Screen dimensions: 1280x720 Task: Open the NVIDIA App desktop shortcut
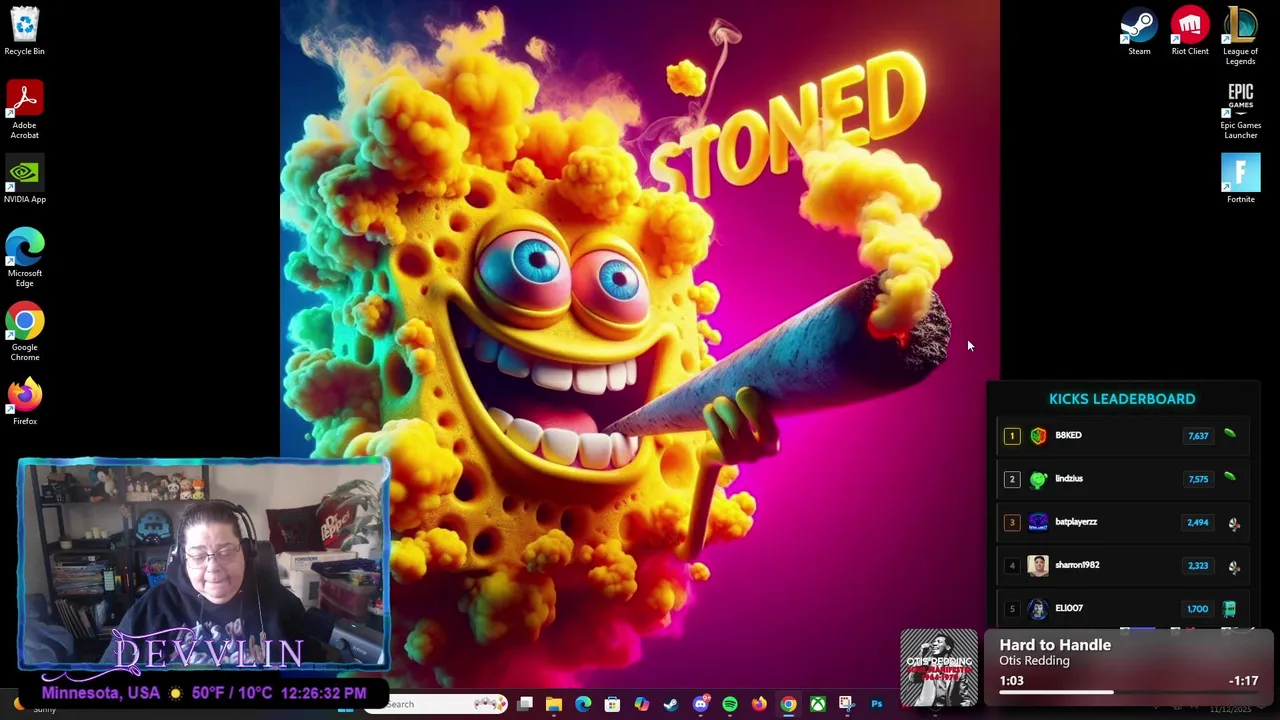(24, 180)
